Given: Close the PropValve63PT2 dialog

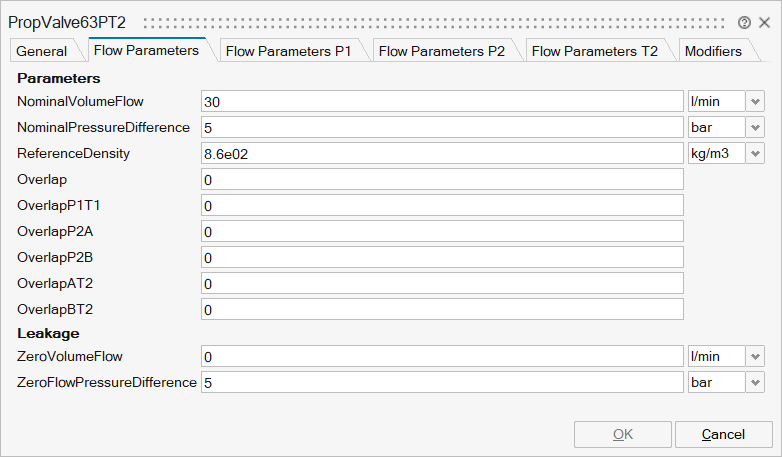Looking at the screenshot, I should point(764,22).
